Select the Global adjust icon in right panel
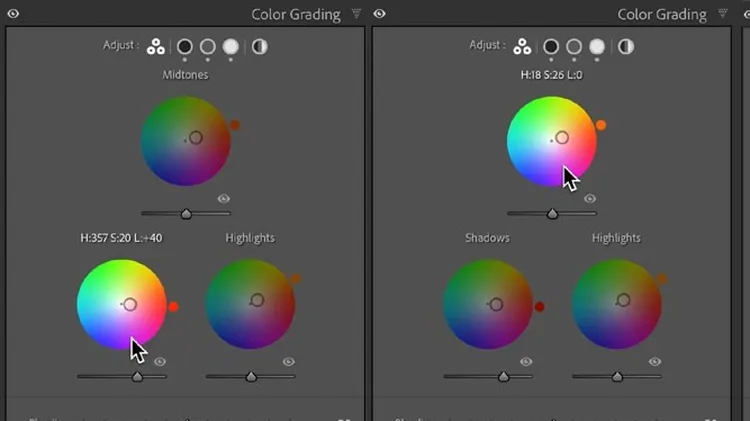 [626, 47]
